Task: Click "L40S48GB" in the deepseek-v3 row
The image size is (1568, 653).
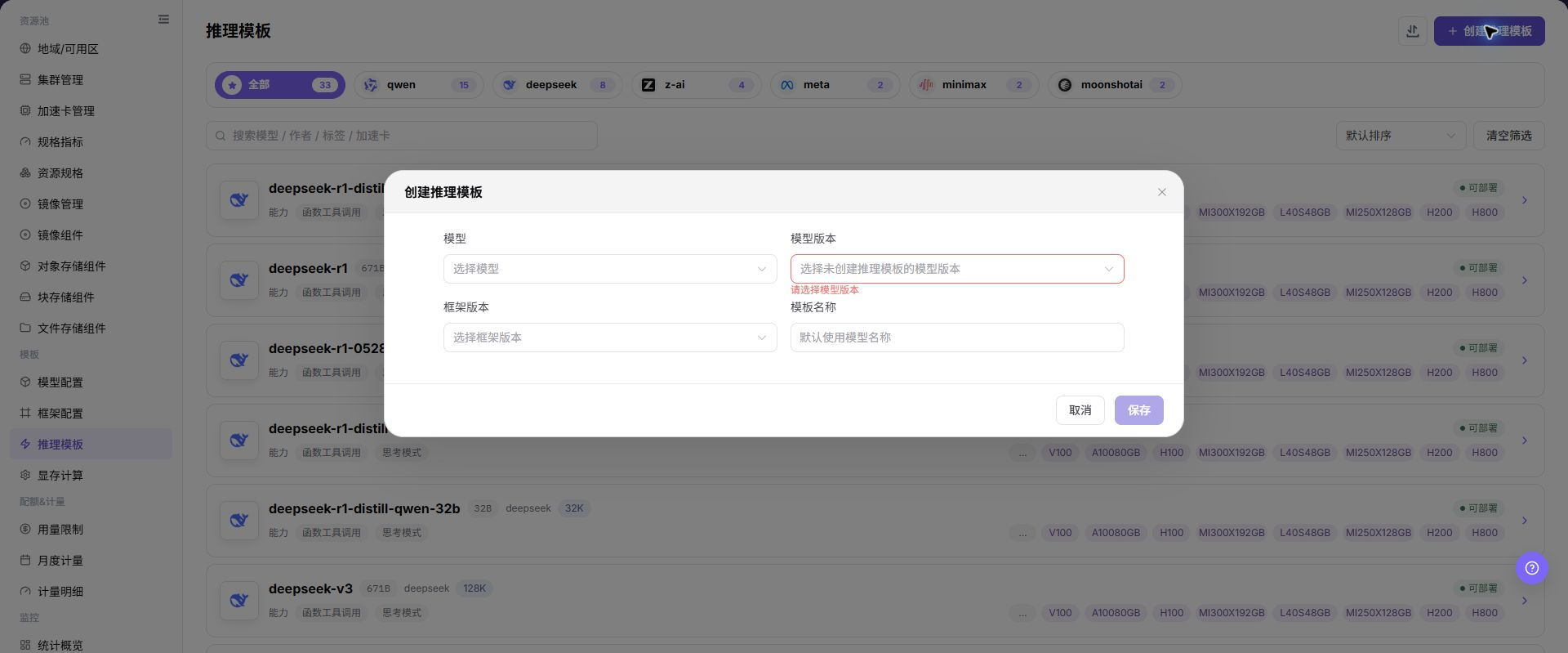Action: (x=1305, y=613)
